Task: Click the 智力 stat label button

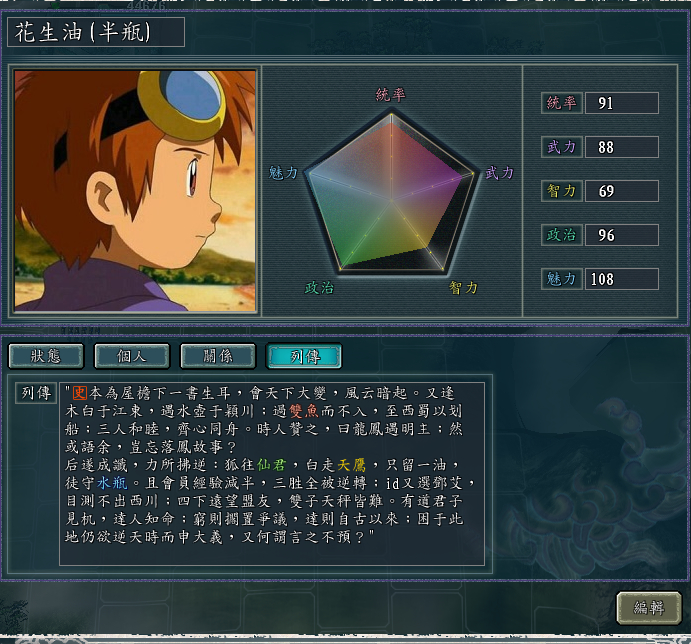Action: [561, 191]
